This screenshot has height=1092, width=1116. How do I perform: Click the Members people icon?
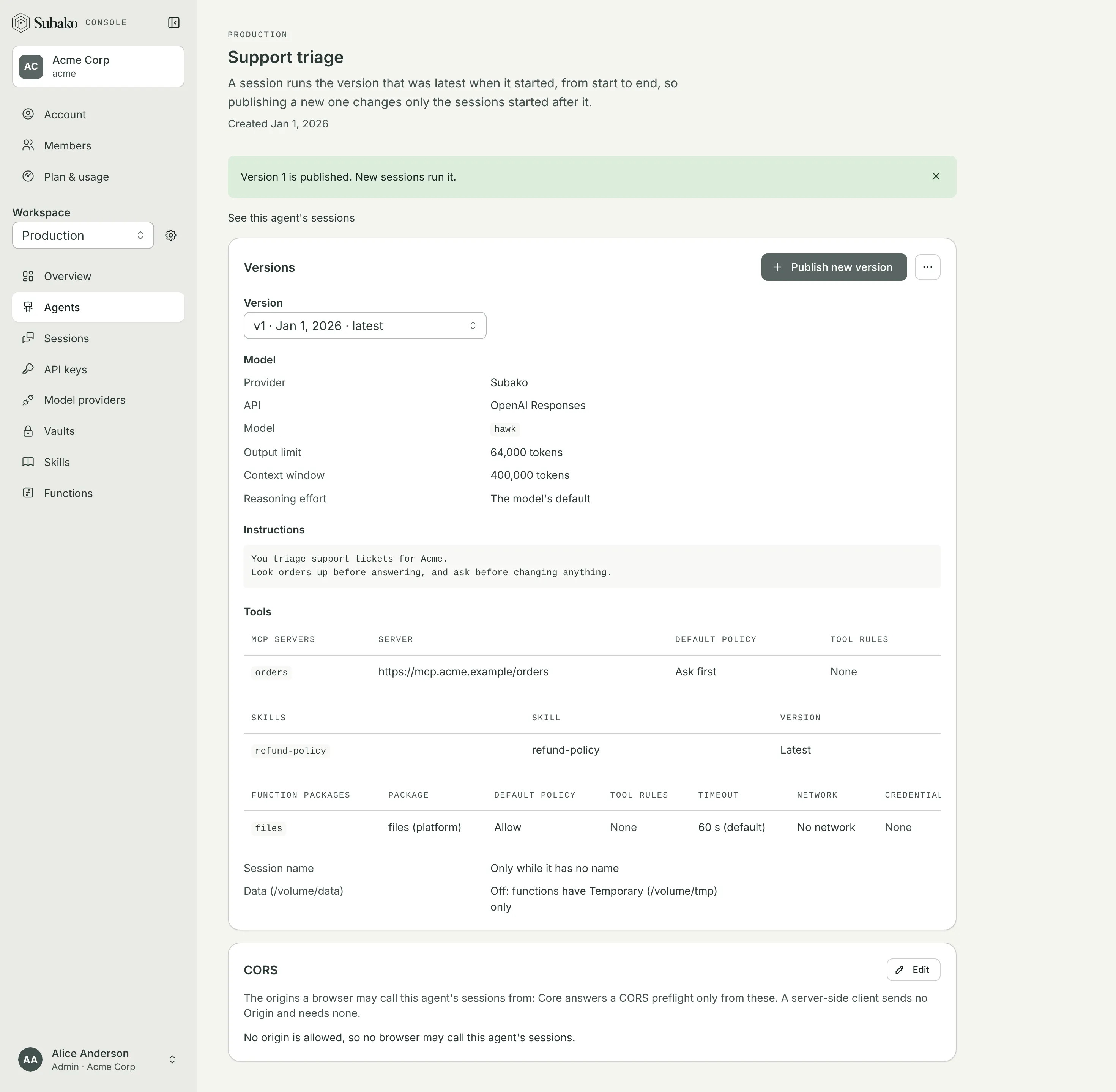point(28,145)
